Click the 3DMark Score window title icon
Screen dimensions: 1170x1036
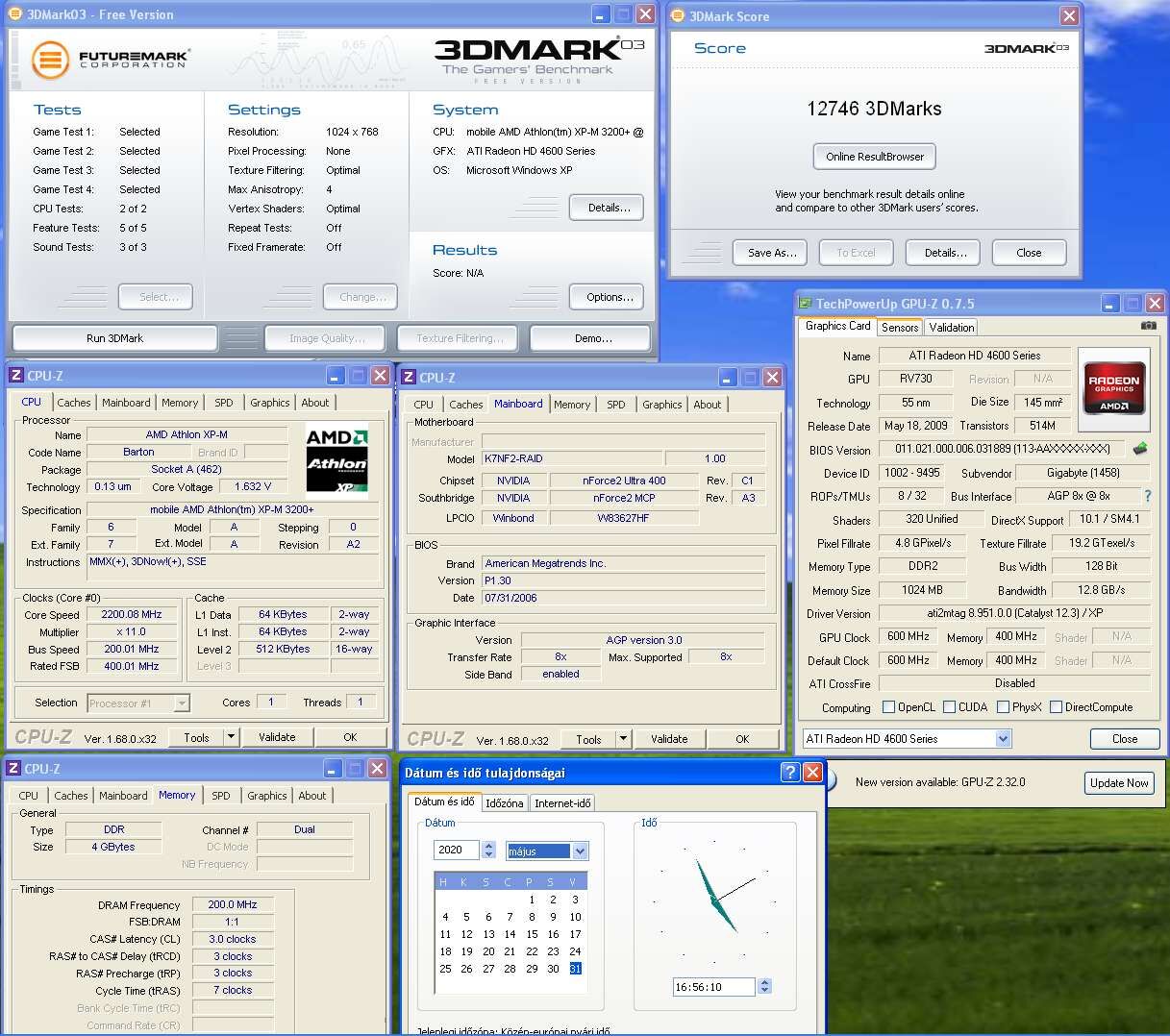tap(678, 16)
